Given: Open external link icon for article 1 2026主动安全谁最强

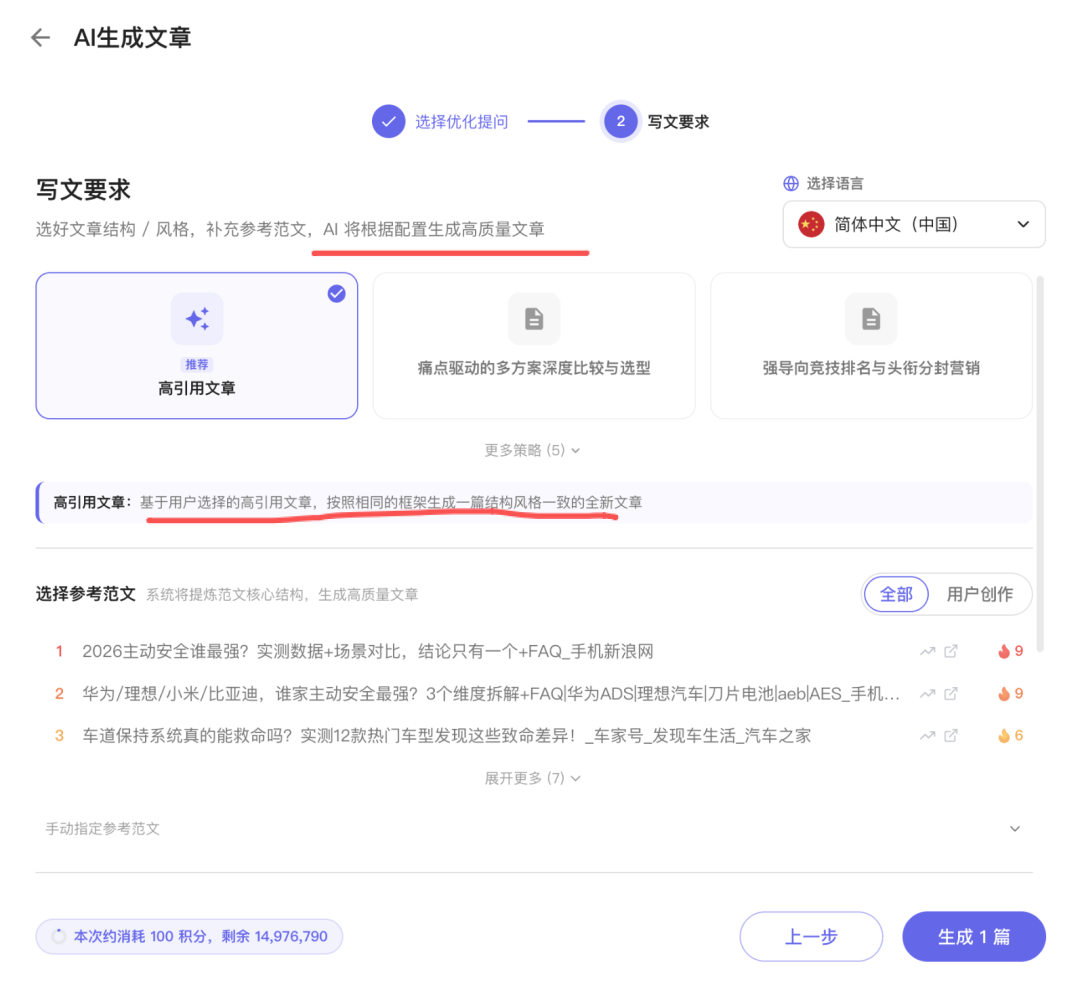Looking at the screenshot, I should [951, 651].
